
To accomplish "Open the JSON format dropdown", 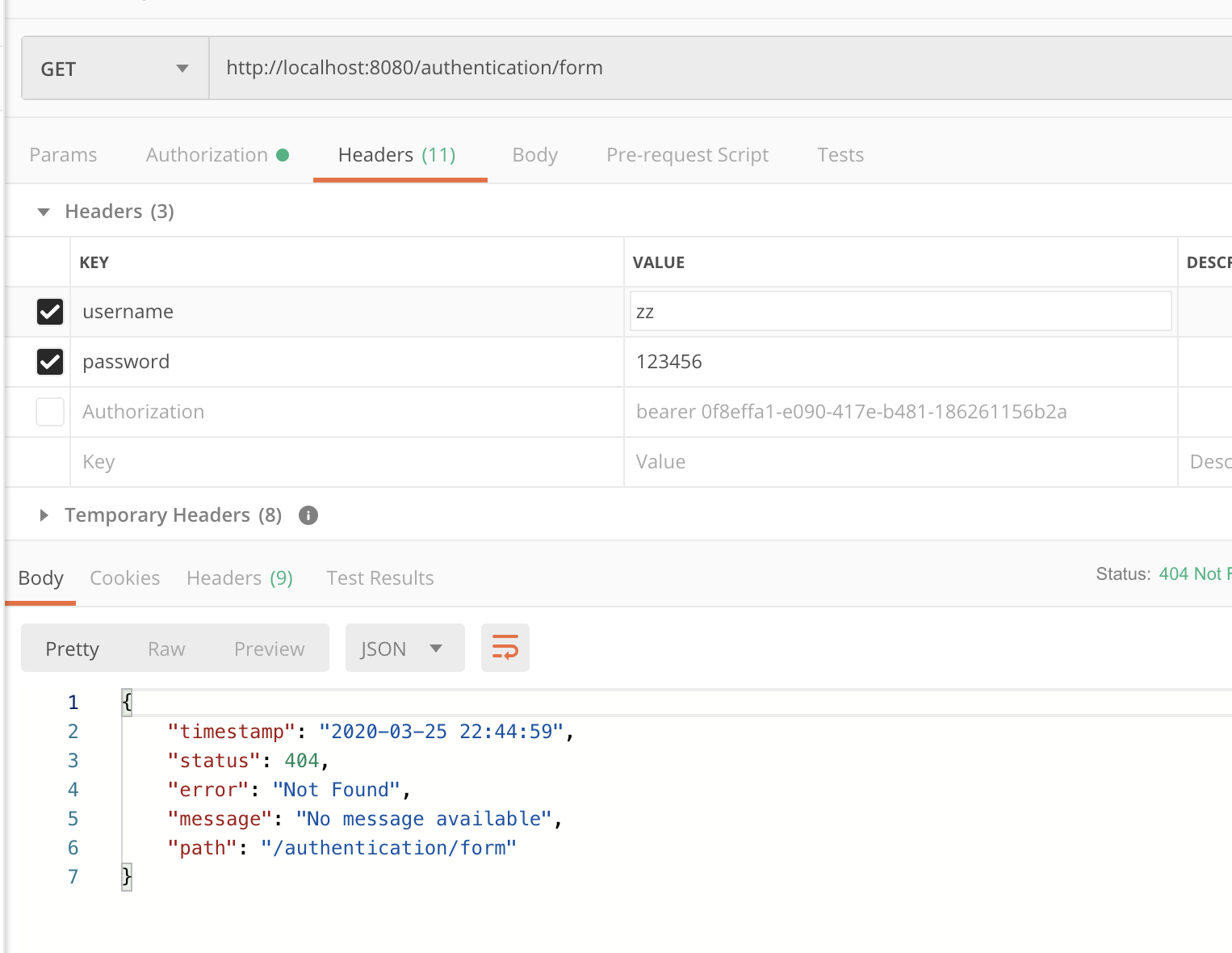I will 404,649.
